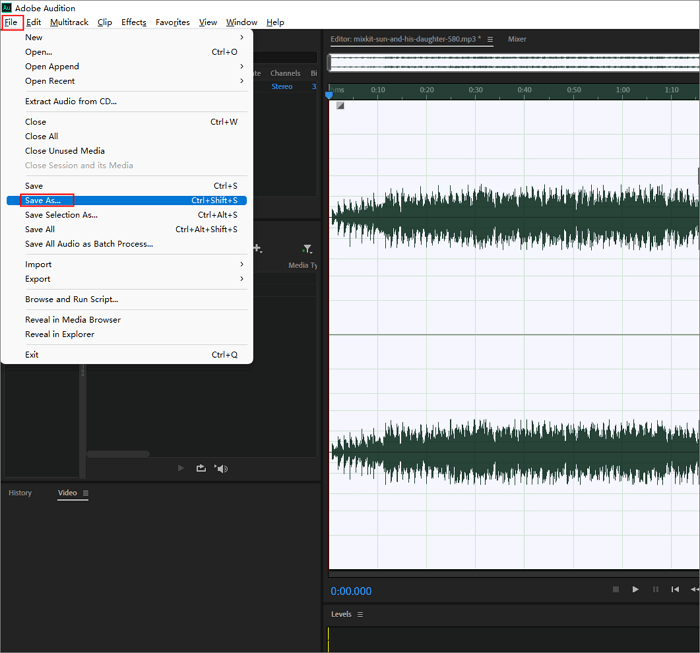Open the Effects menu
Screen dimensions: 700x653
(134, 22)
